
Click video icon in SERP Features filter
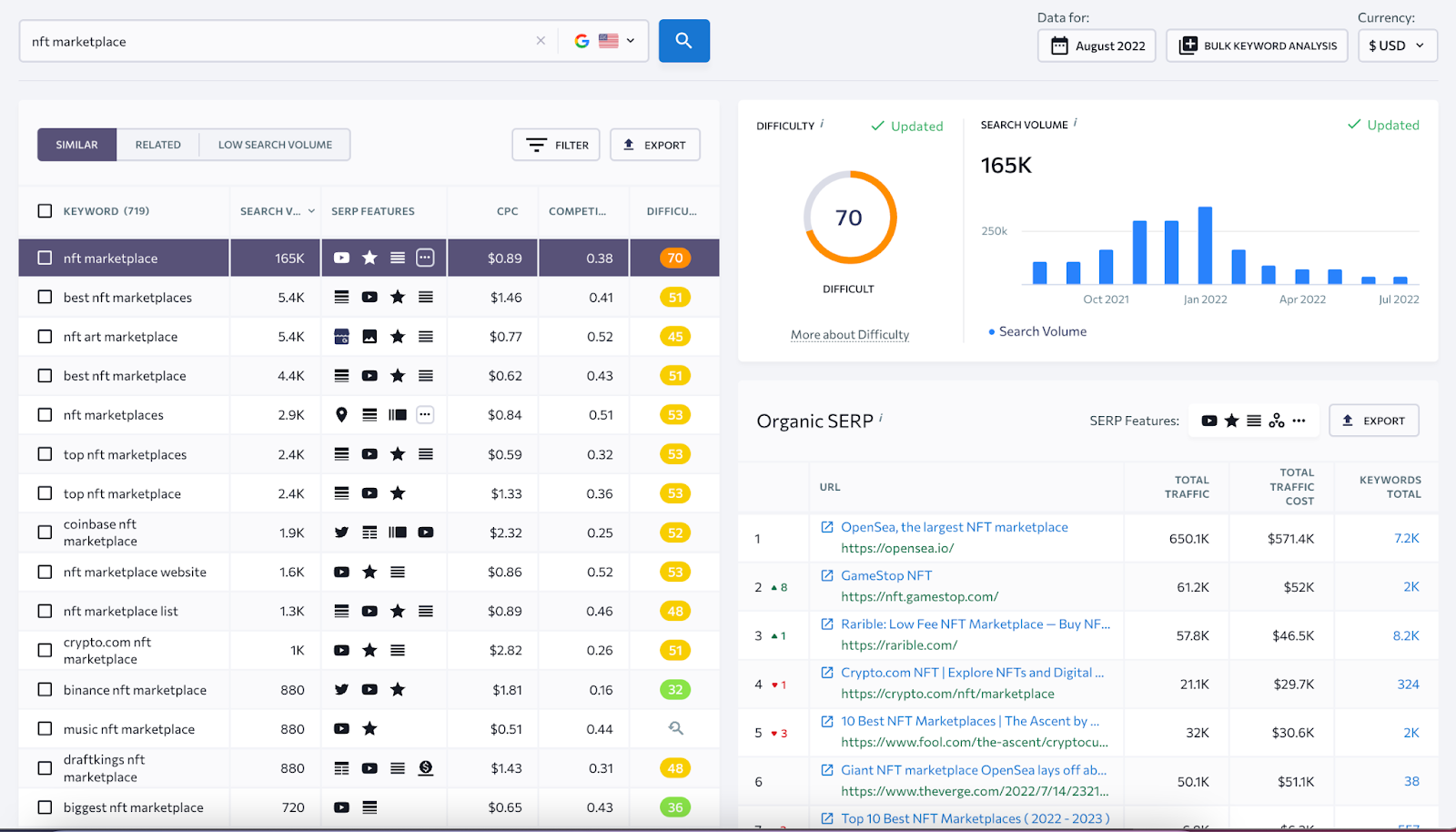click(x=1208, y=421)
